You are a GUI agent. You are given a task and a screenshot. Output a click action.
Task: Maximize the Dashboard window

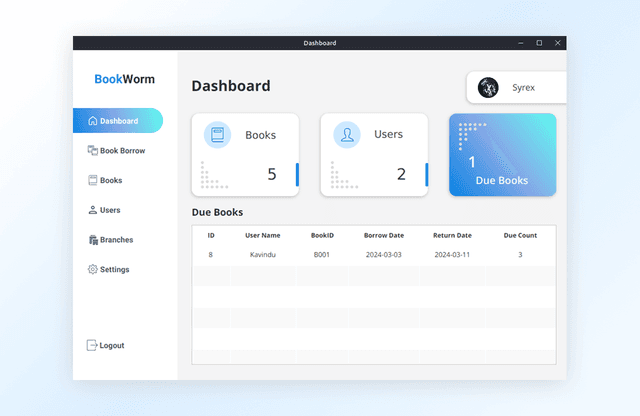click(539, 43)
